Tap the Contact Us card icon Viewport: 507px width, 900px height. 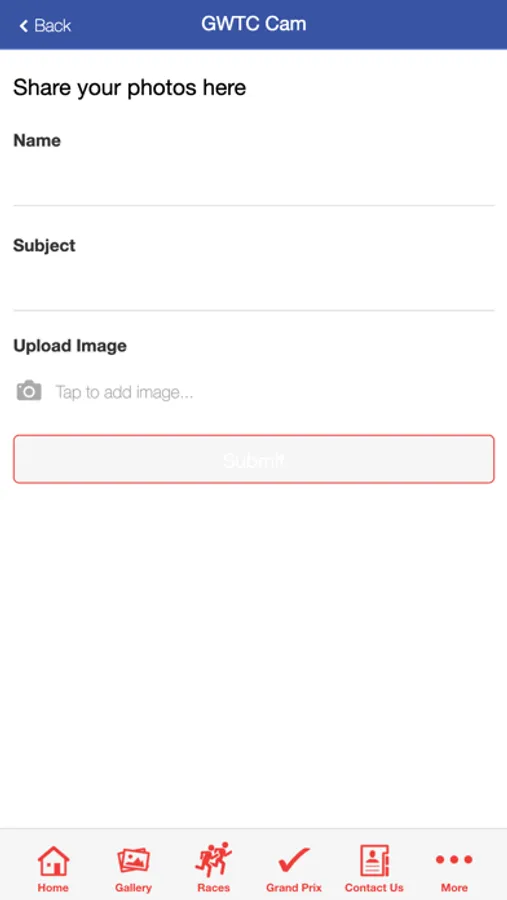click(x=374, y=860)
